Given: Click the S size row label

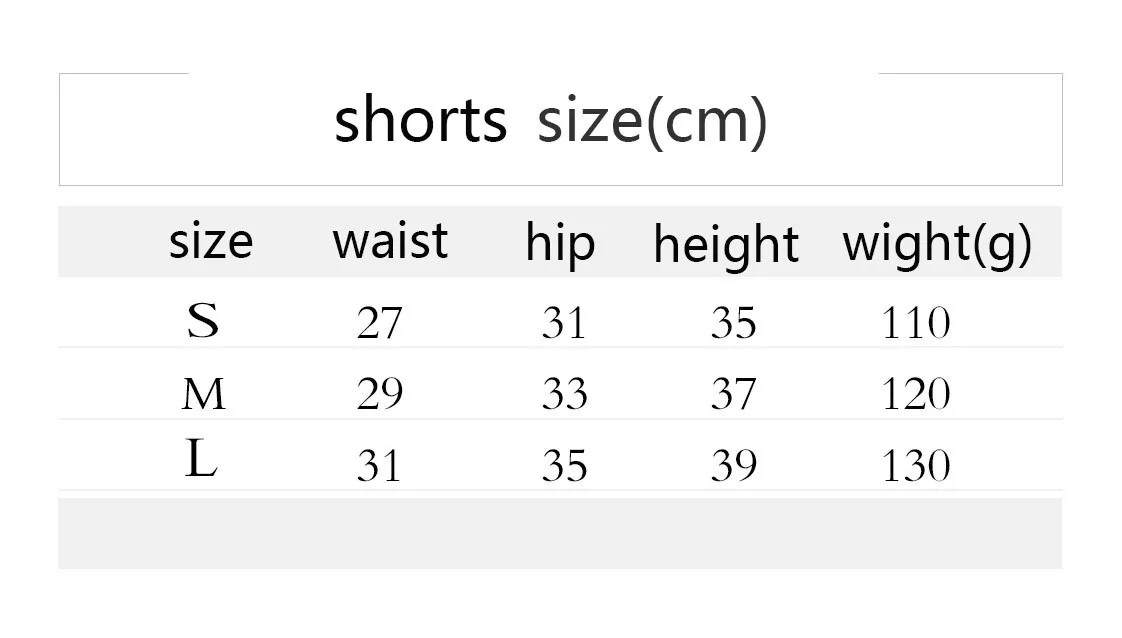Looking at the screenshot, I should coord(203,320).
